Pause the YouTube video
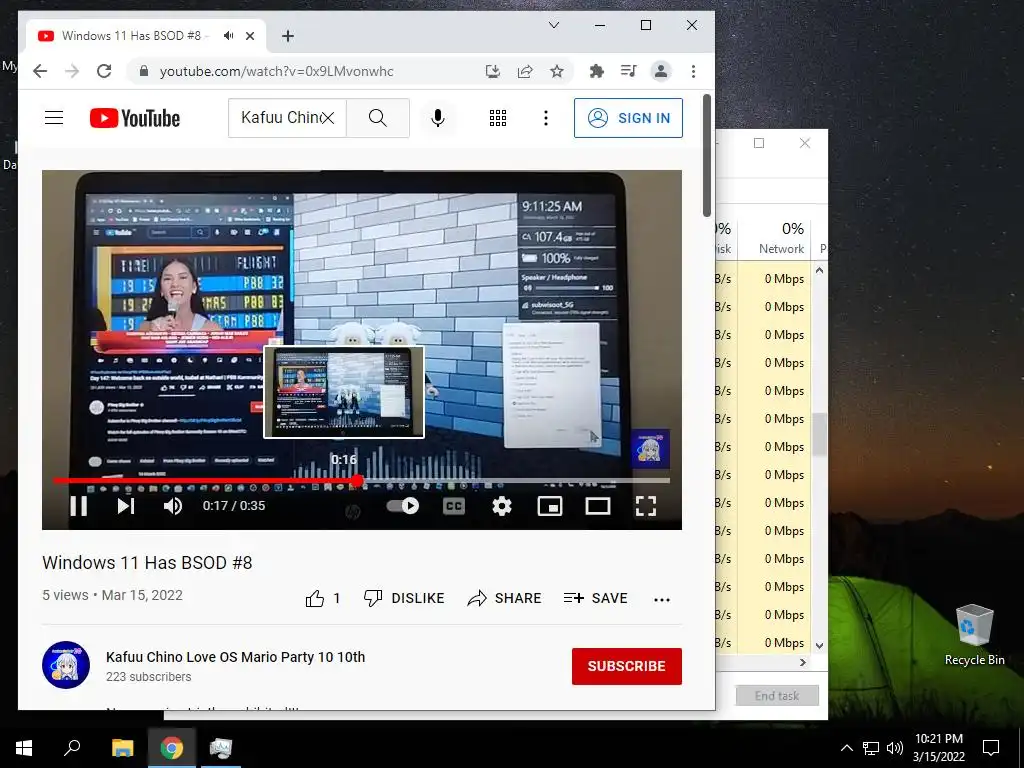1024x768 pixels. tap(78, 506)
